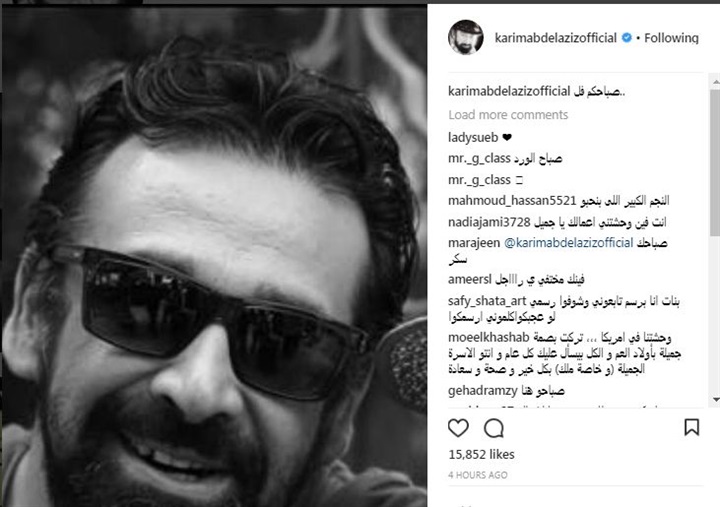Open caption author karimabdelazizofficial link
The height and width of the screenshot is (507, 720).
(509, 91)
